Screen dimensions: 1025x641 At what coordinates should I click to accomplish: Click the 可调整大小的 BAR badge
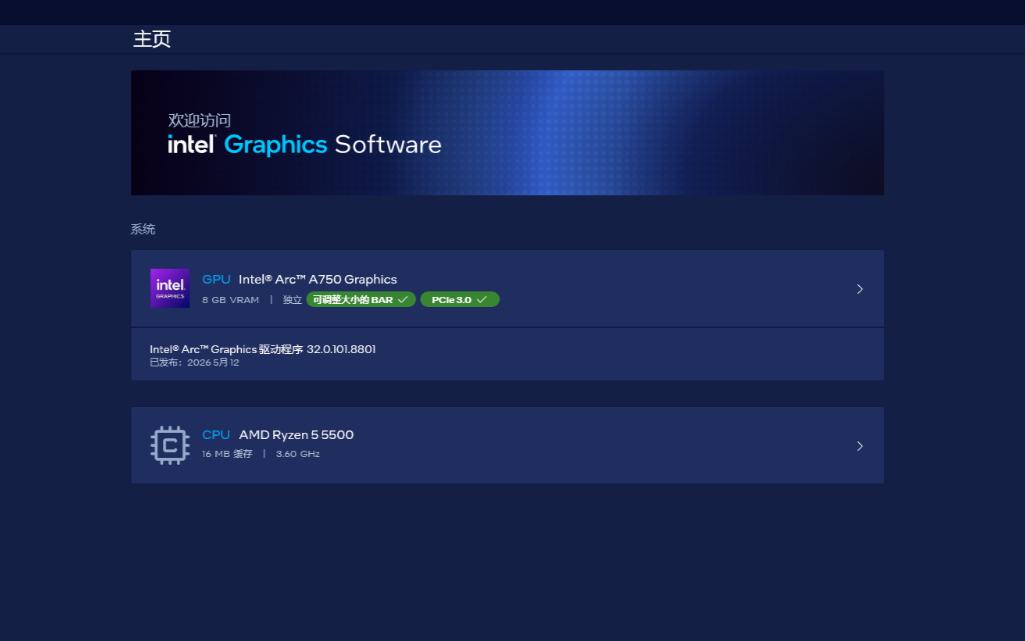pos(361,299)
